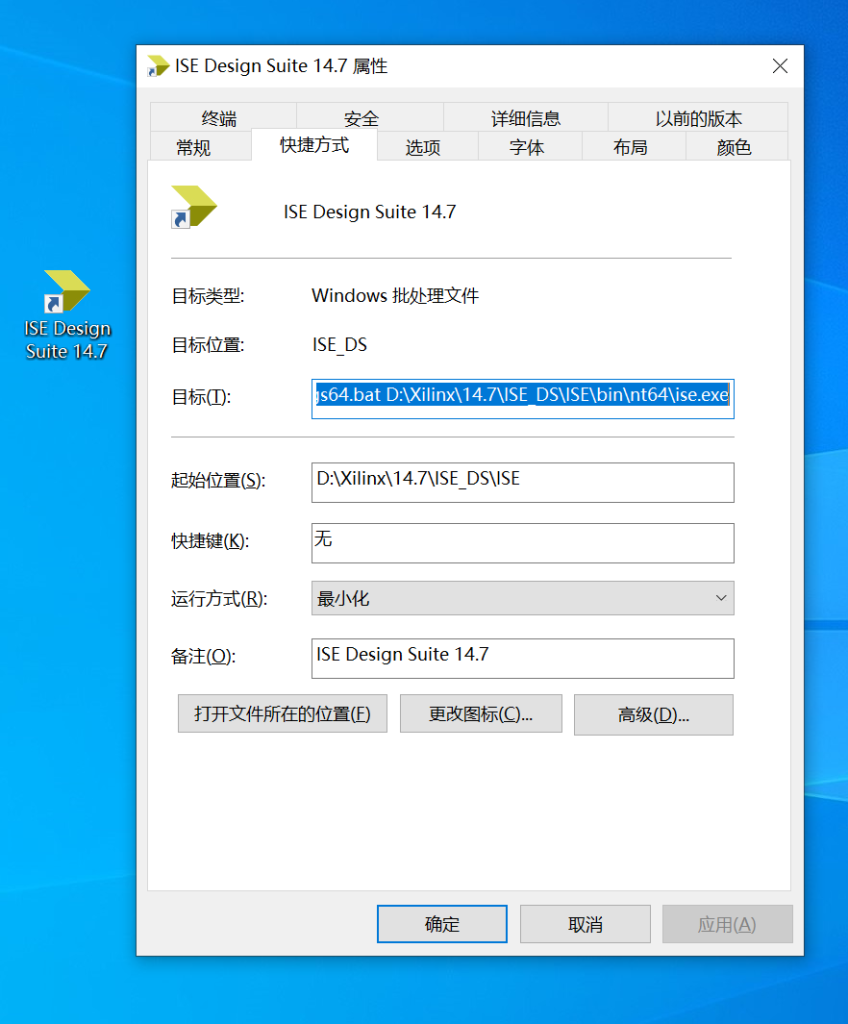848x1024 pixels.
Task: Click 打开文件所在的位置 button
Action: (x=282, y=714)
